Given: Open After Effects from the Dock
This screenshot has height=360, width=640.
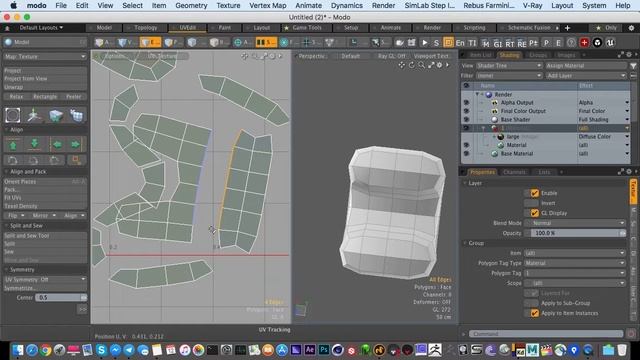Looking at the screenshot, I should pyautogui.click(x=310, y=350).
